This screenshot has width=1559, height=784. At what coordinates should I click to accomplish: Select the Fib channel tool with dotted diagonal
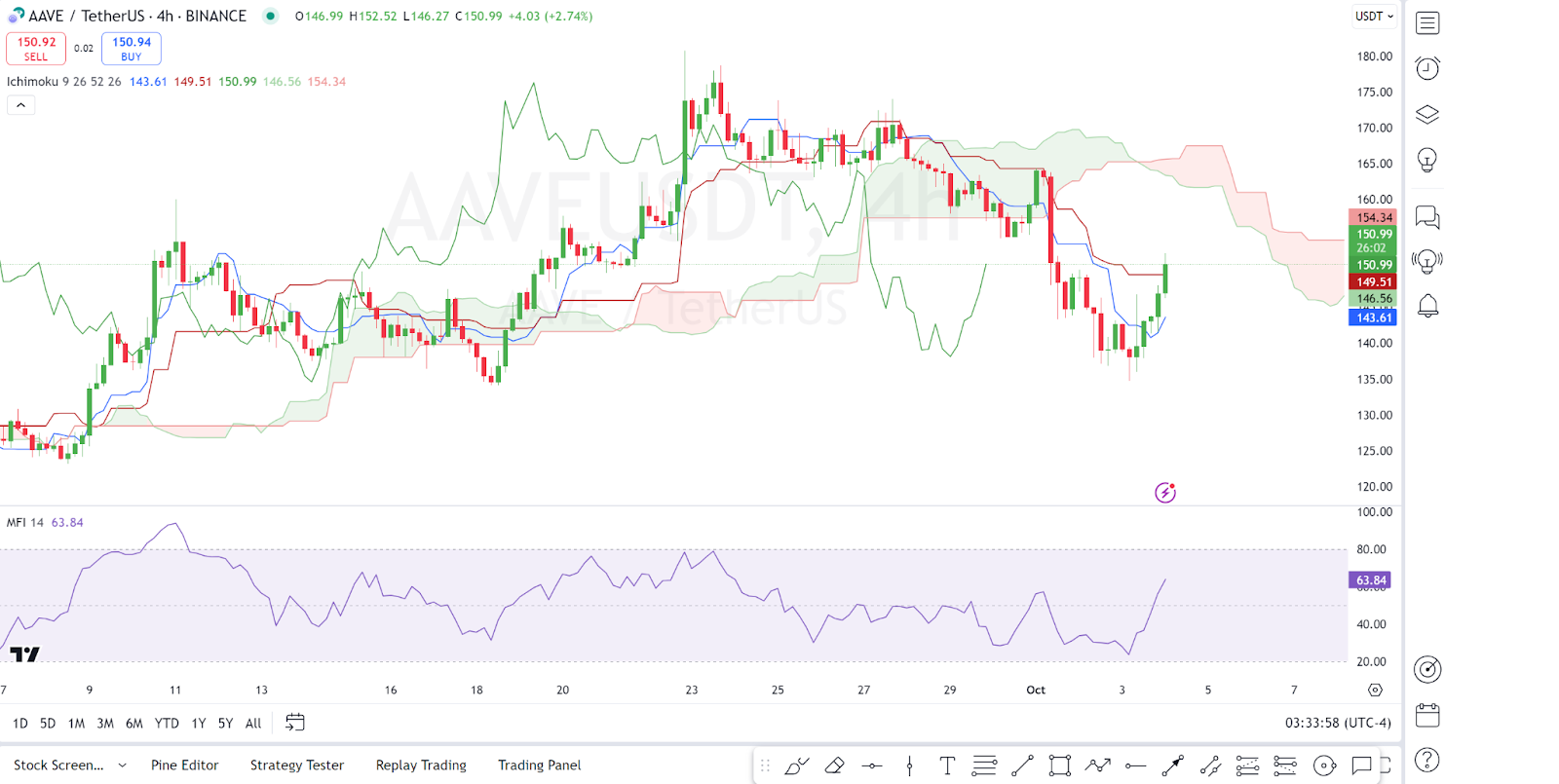(1247, 766)
